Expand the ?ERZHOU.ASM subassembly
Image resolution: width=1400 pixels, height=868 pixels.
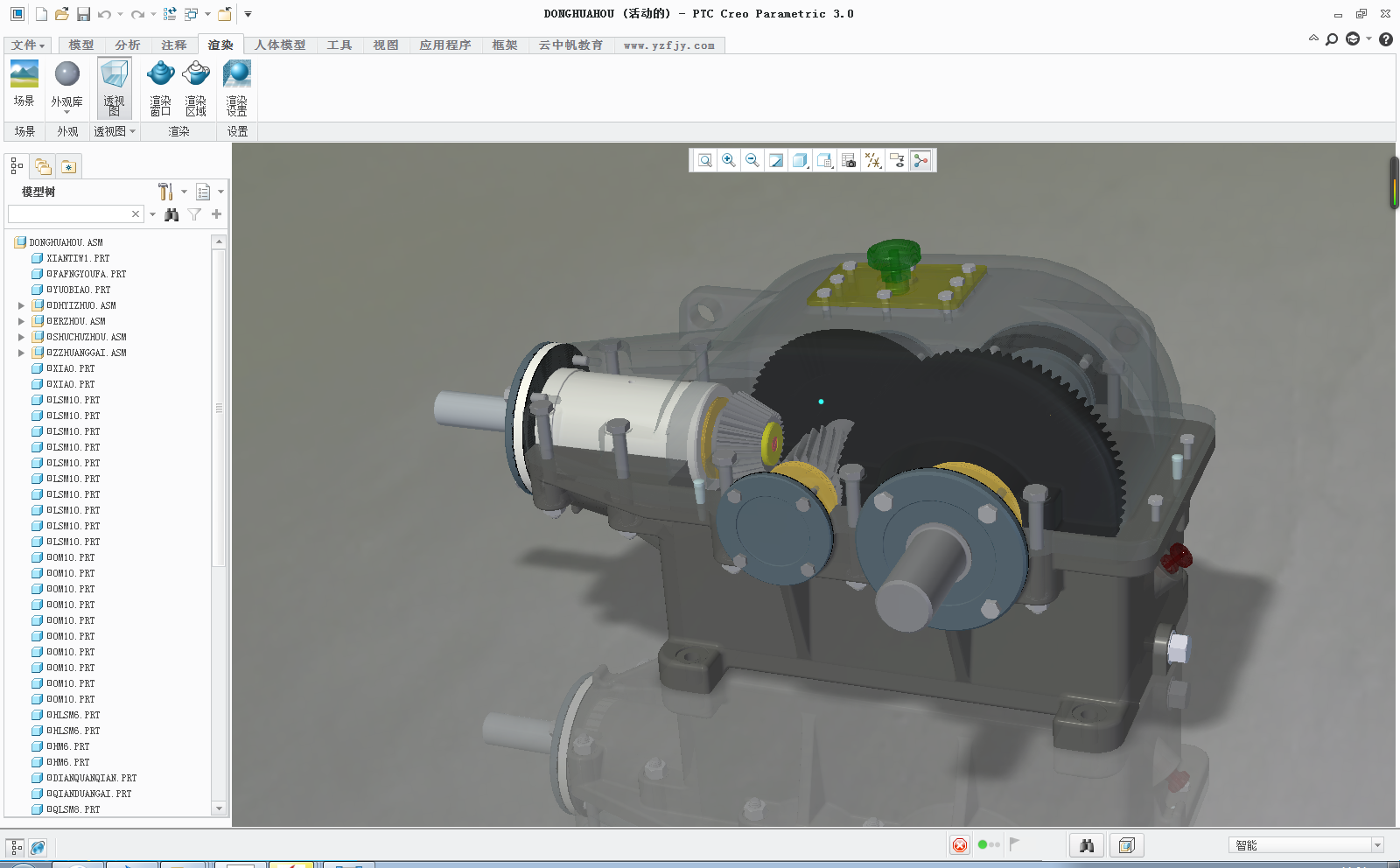point(21,321)
